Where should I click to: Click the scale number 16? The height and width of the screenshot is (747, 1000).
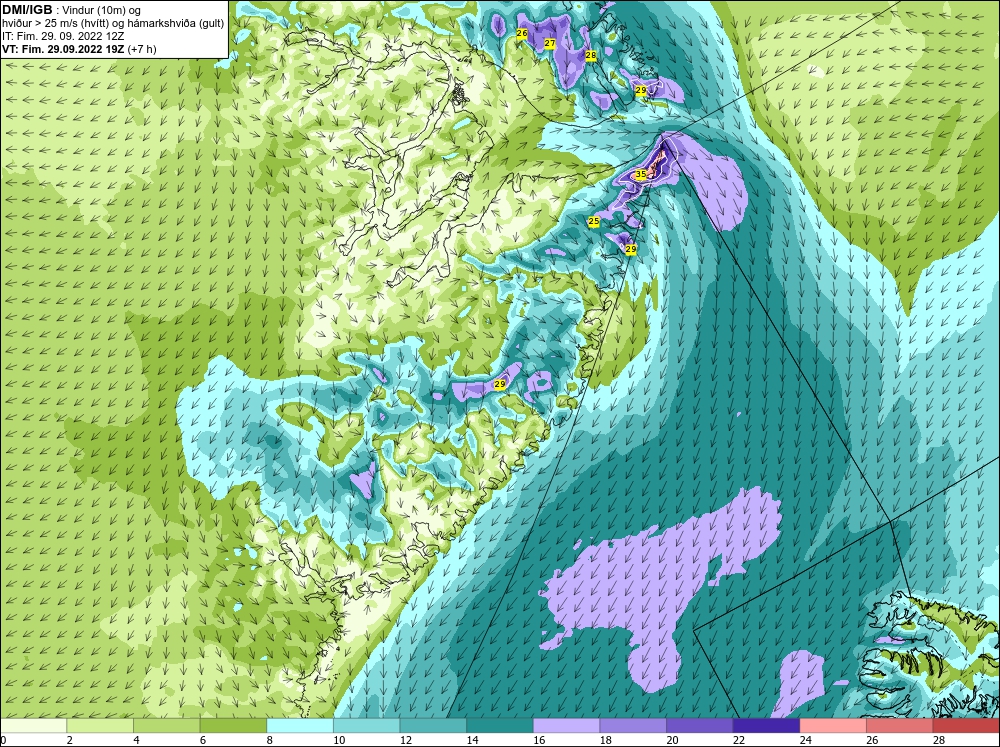pyautogui.click(x=538, y=740)
